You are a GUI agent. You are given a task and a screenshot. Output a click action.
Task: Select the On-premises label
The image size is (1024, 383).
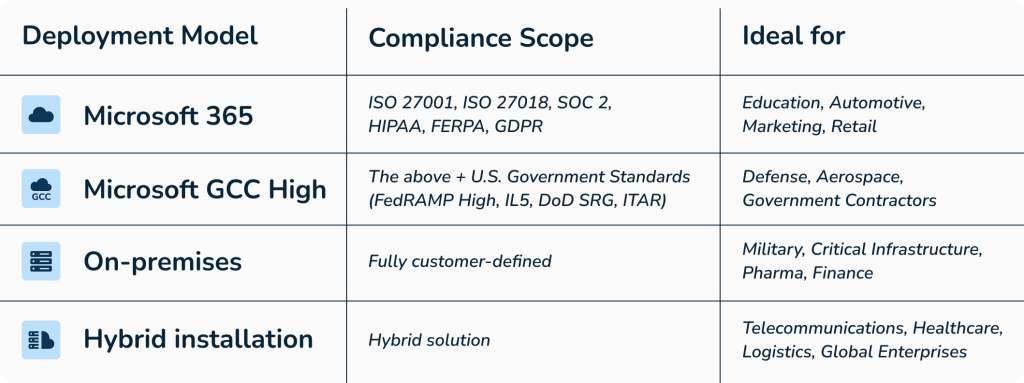[163, 262]
